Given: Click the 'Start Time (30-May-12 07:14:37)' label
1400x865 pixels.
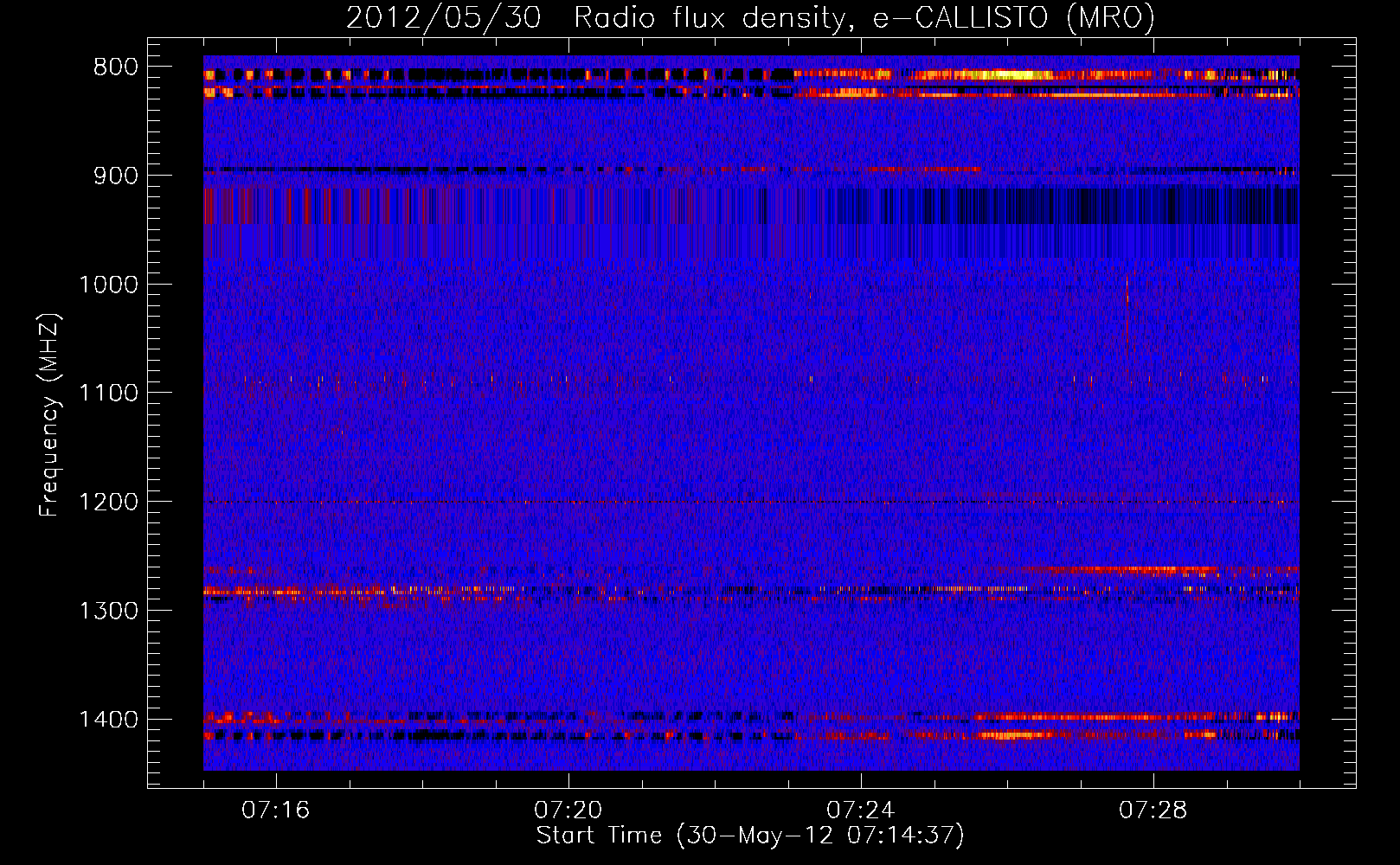Looking at the screenshot, I should pyautogui.click(x=750, y=836).
